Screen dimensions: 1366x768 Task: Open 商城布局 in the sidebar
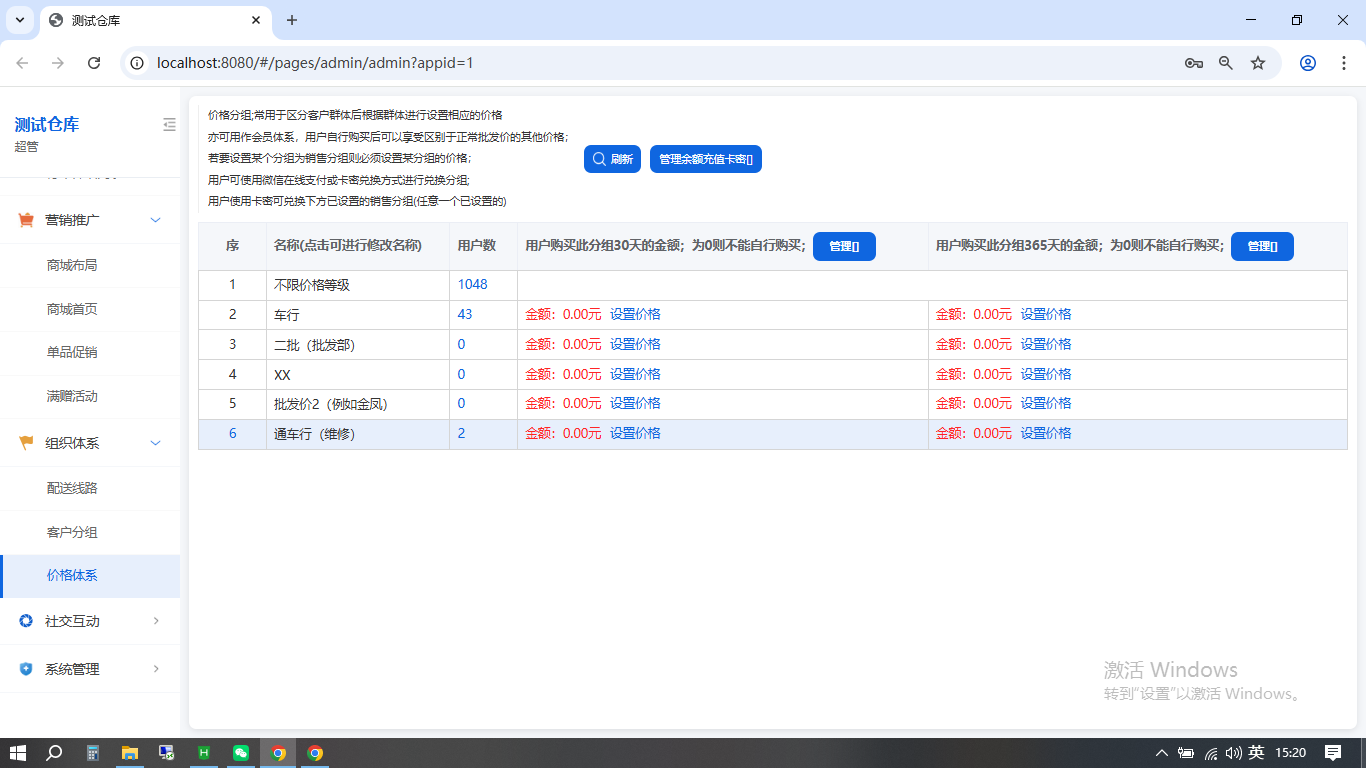click(x=72, y=265)
